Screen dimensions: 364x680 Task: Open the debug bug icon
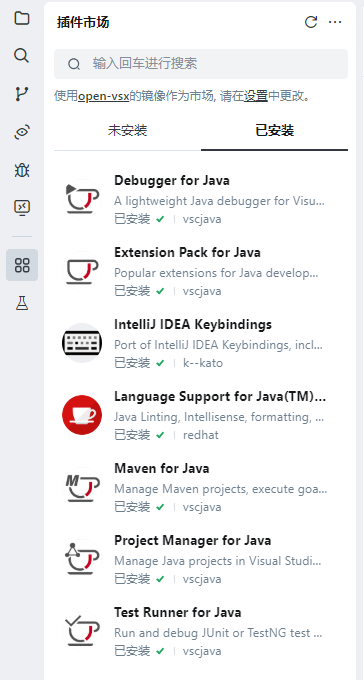click(x=22, y=170)
